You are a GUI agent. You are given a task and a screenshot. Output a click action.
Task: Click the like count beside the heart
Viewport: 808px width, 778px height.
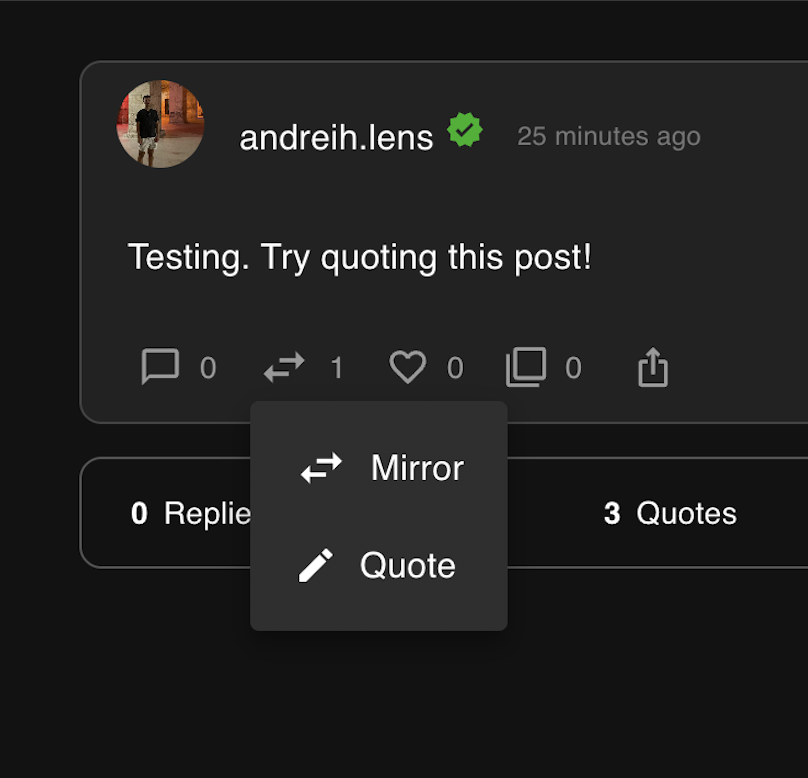(455, 368)
